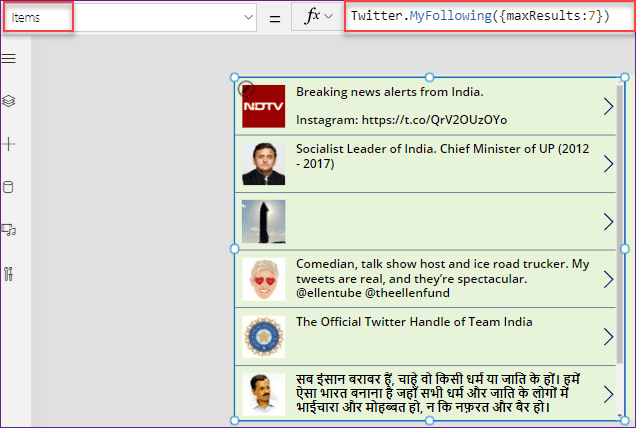Open the hamburger menu in left sidebar
Screen dimensions: 636x428
[9, 58]
